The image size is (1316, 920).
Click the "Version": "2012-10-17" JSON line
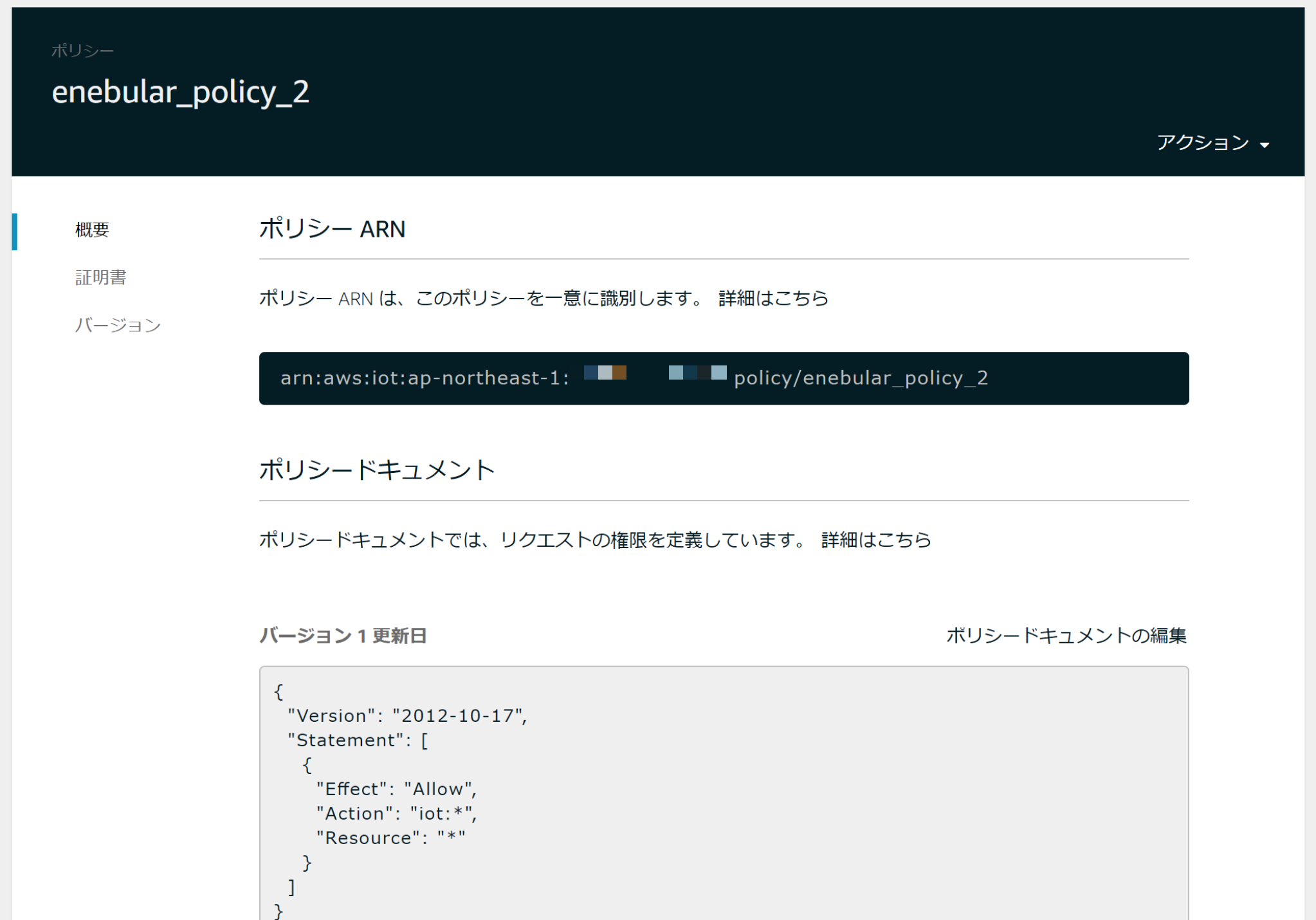tap(407, 715)
